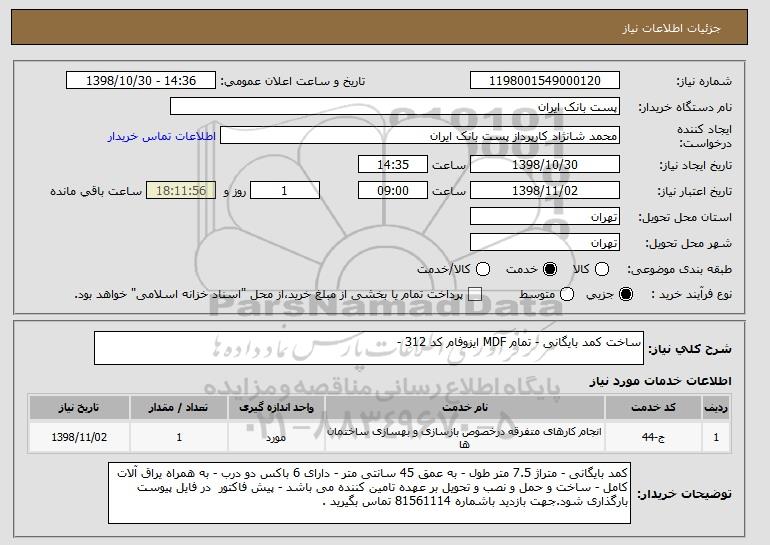770x545 pixels.
Task: Click the اطلاعات خدمات مورد نیاز heading
Action: click(x=660, y=381)
